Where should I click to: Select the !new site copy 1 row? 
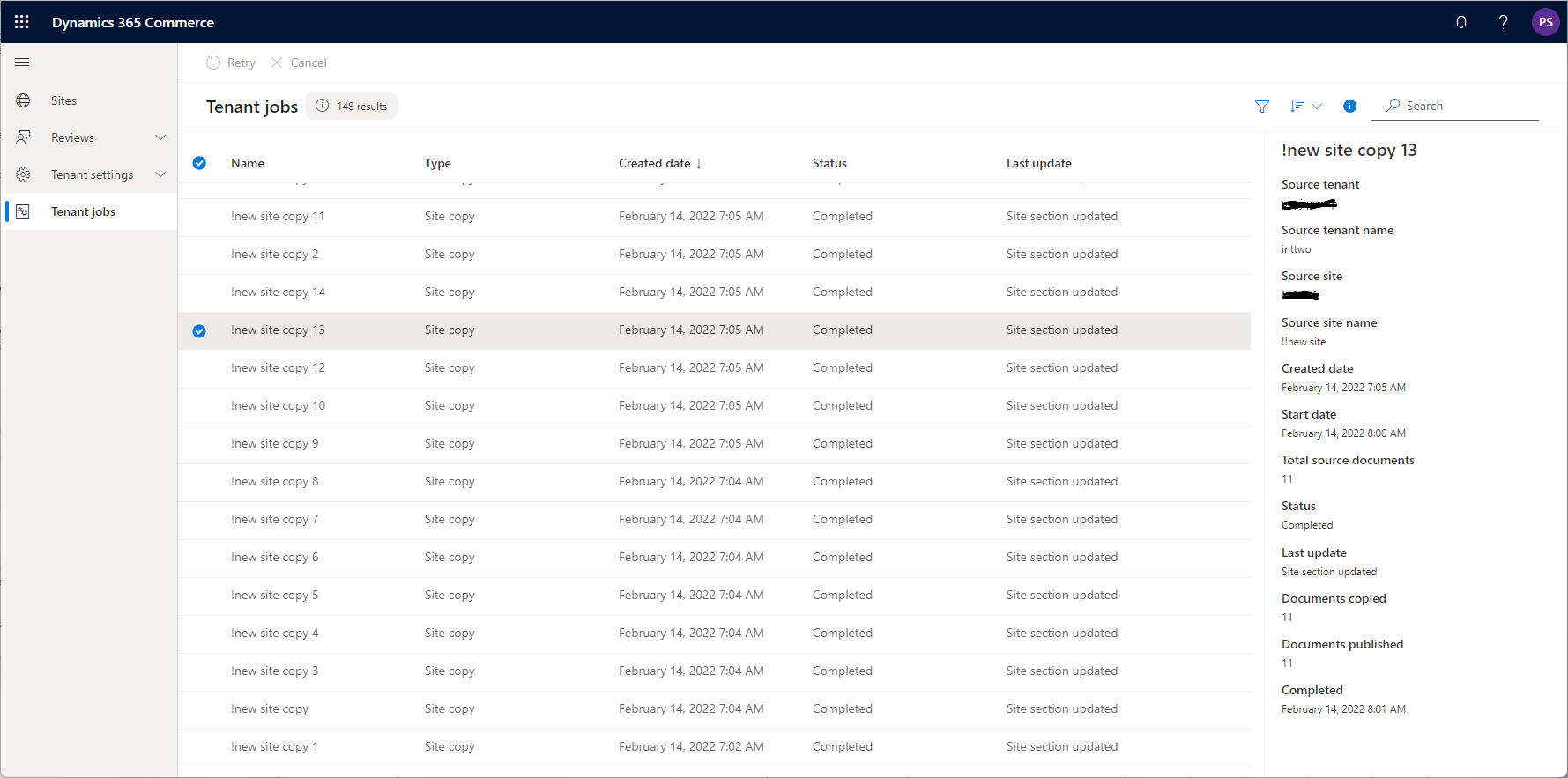point(714,747)
